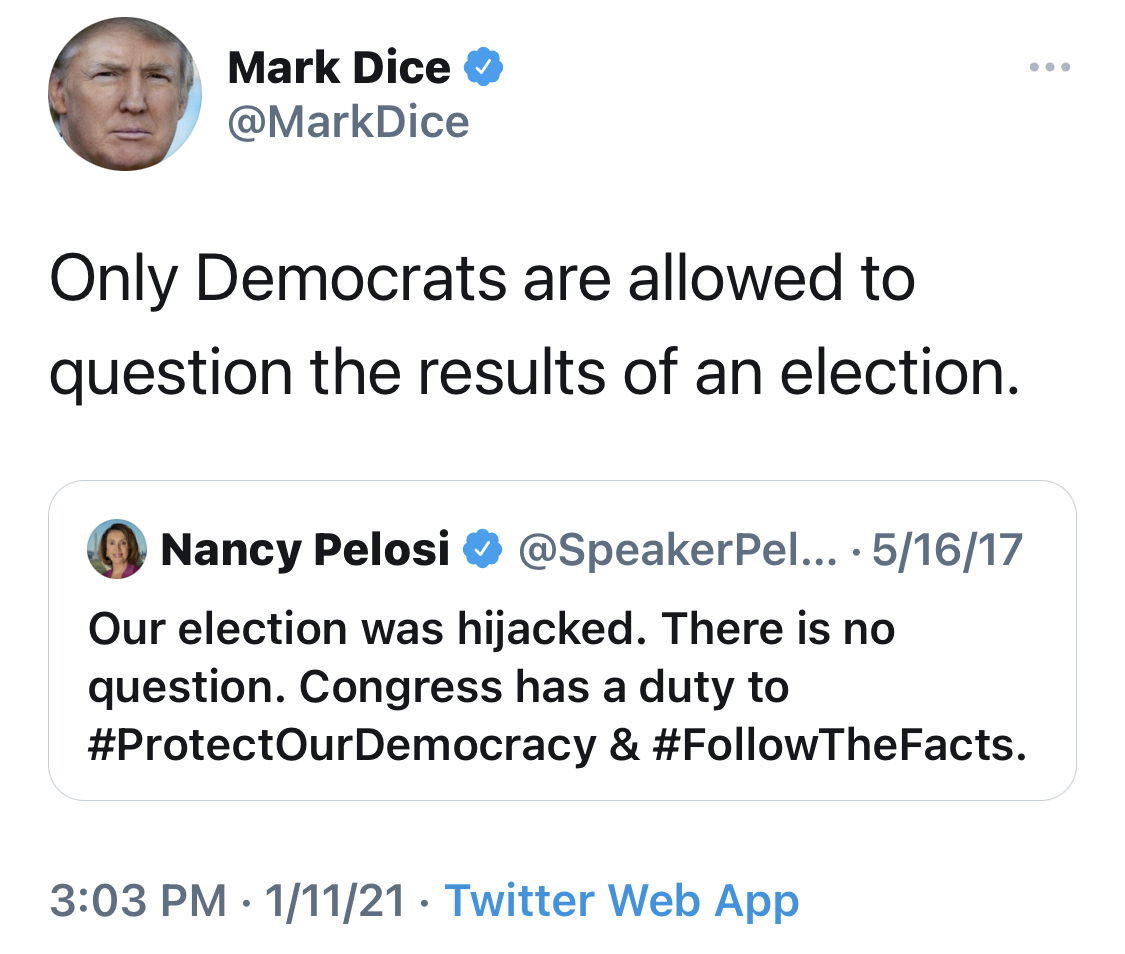
Task: Click "Our election was hijacked" quoted text
Action: [x=361, y=629]
